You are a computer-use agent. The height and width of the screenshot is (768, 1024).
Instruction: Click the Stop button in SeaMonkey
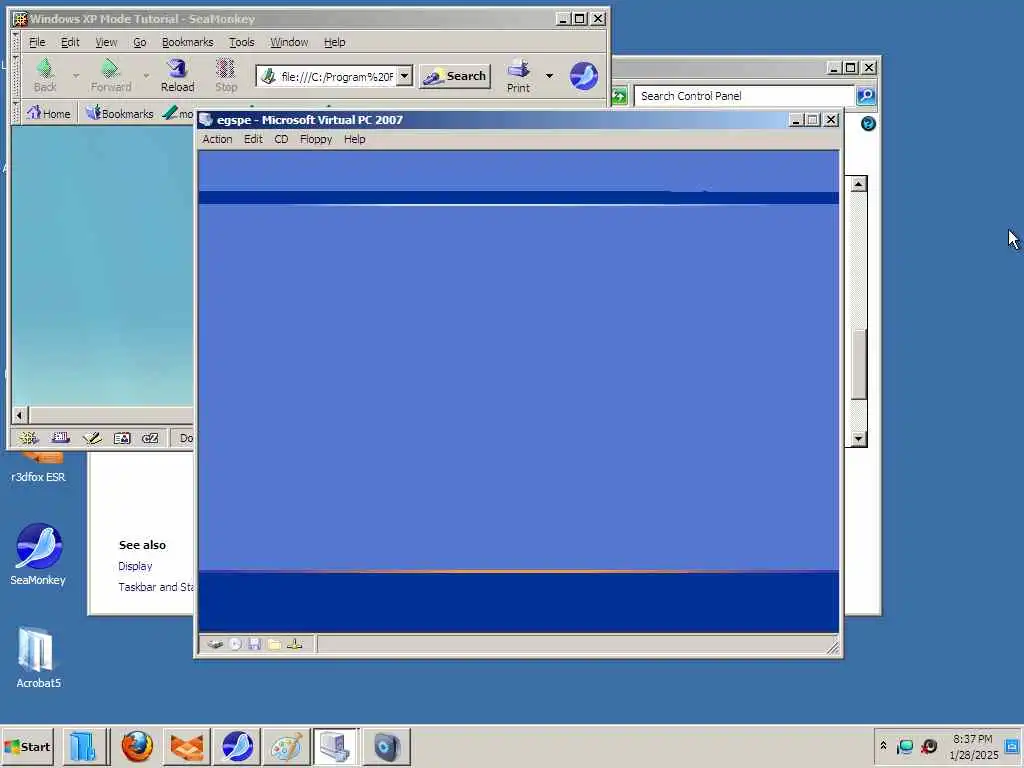click(226, 76)
